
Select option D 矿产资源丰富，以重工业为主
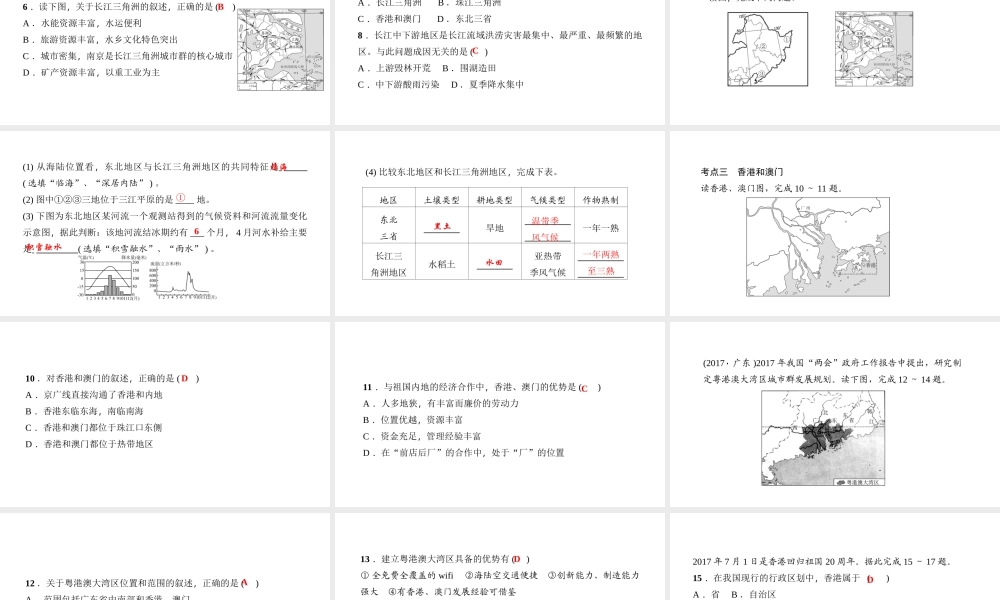click(91, 73)
